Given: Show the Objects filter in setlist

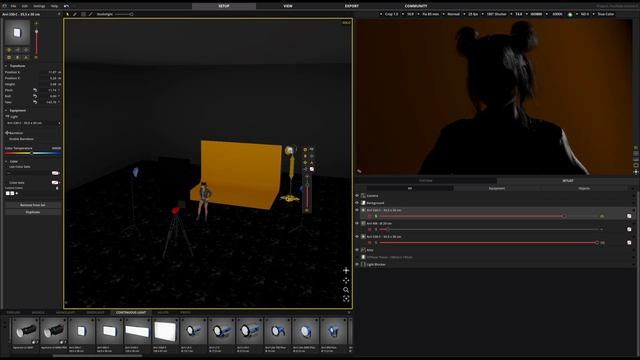Looking at the screenshot, I should coord(584,189).
